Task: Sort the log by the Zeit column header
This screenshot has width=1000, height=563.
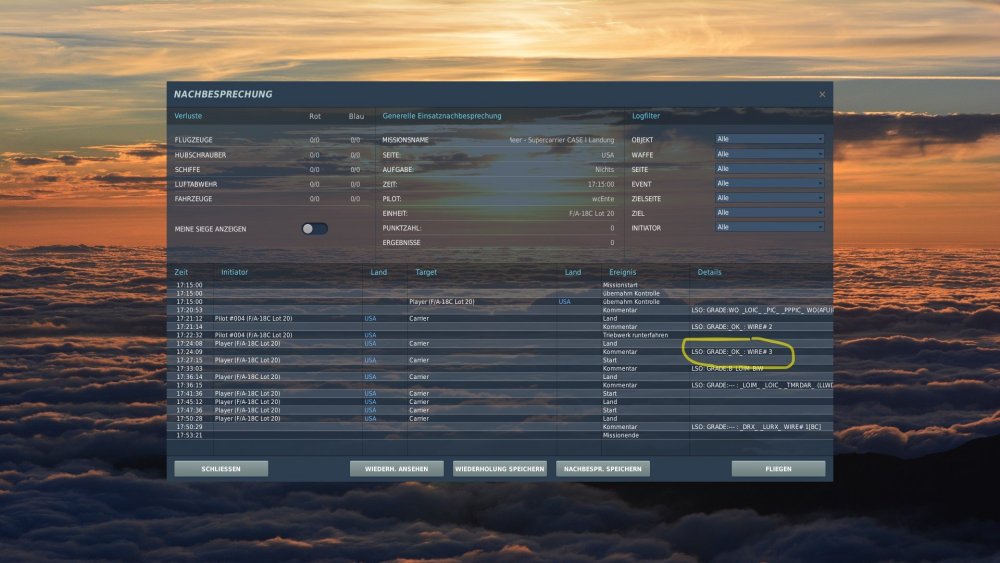Action: (x=181, y=272)
